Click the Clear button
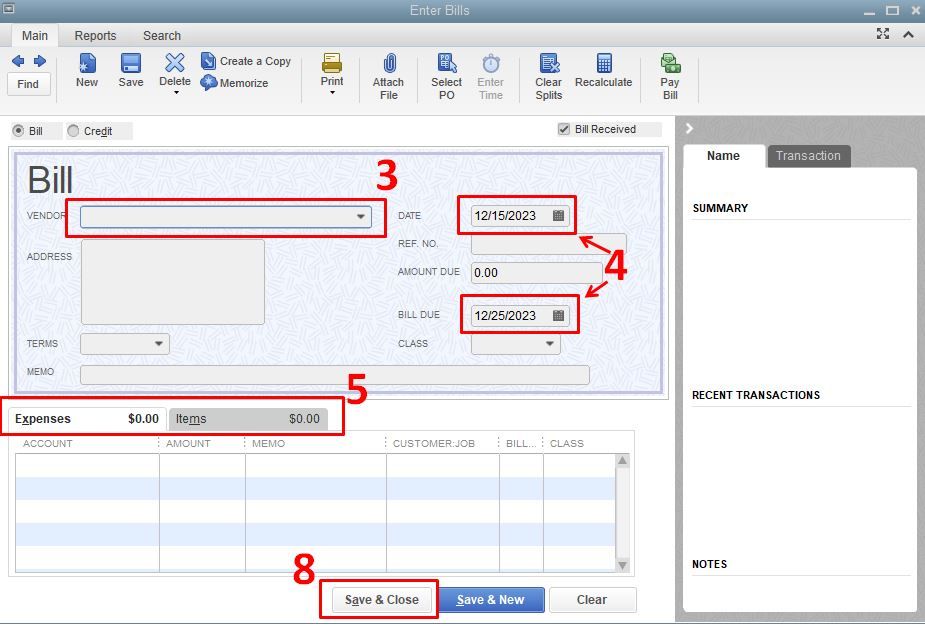 (x=592, y=599)
